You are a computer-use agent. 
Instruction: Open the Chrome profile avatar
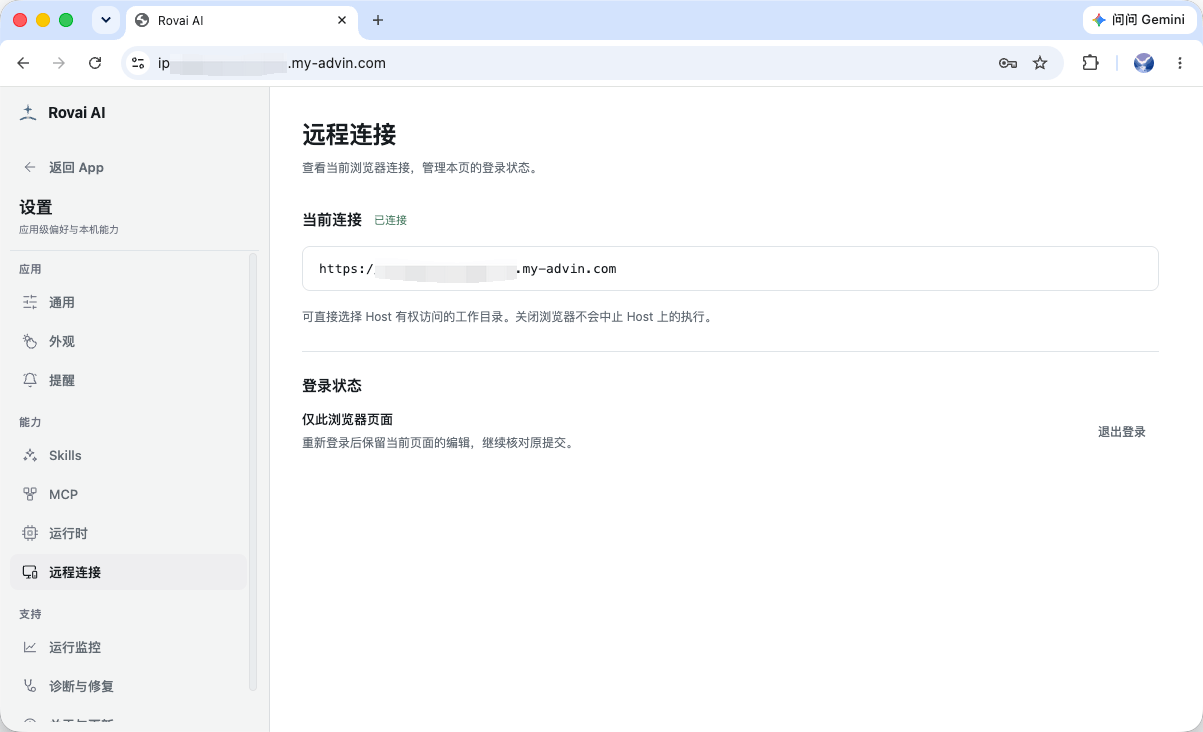pos(1144,63)
